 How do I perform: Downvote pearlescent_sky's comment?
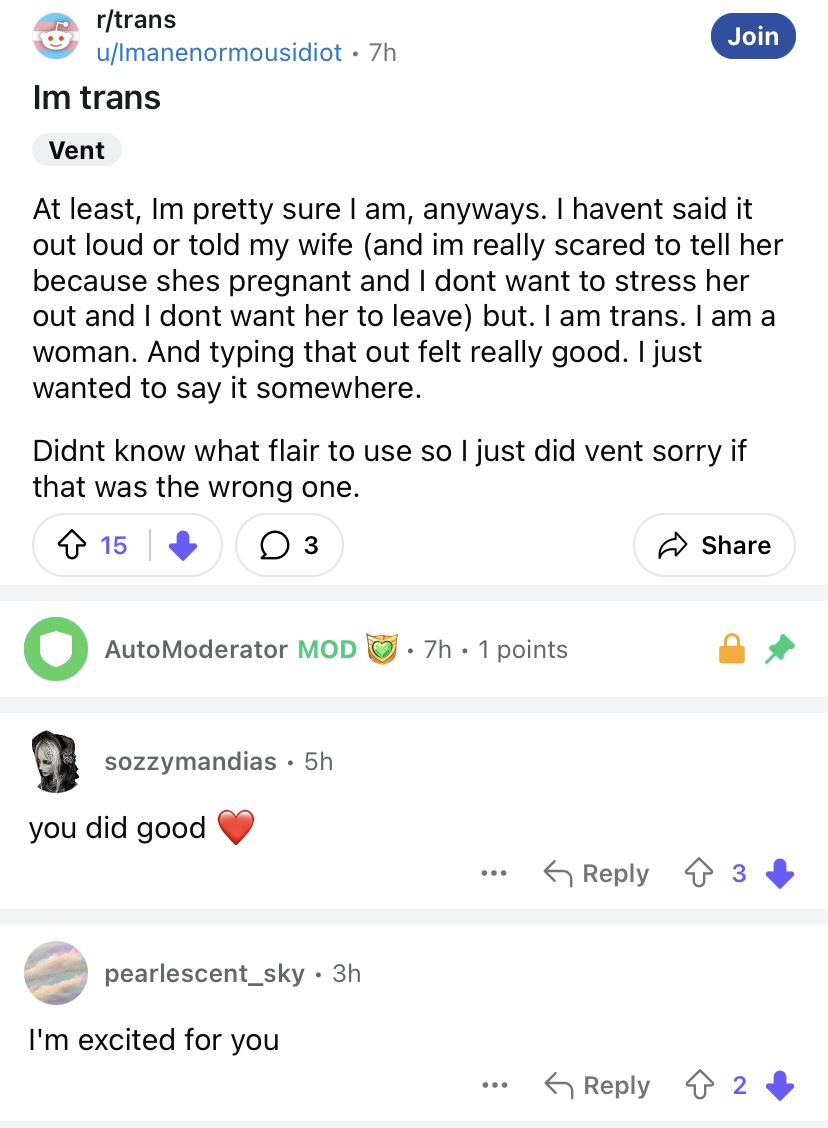[x=780, y=1085]
